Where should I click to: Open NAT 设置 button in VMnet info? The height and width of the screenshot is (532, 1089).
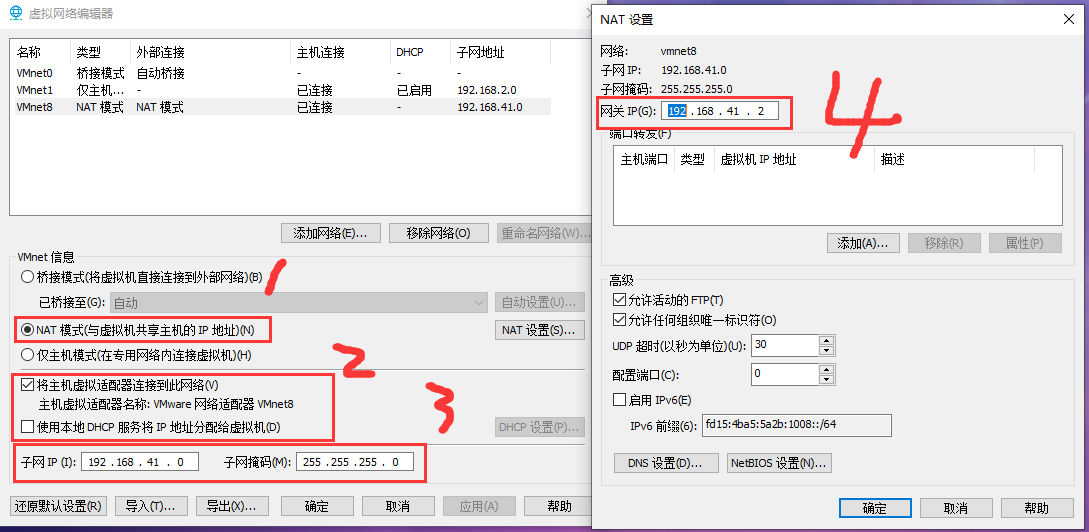pos(539,330)
